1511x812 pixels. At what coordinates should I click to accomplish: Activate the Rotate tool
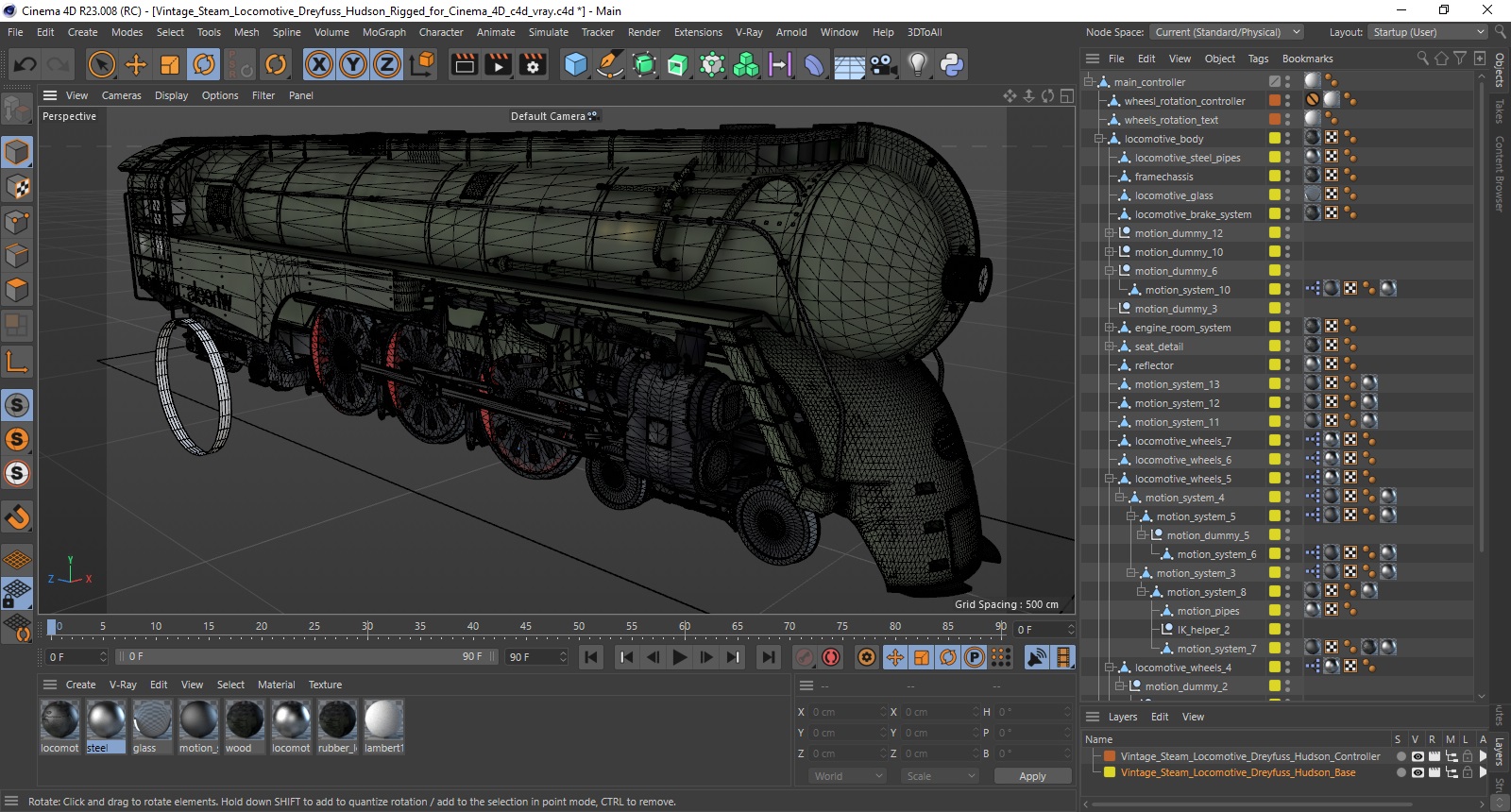[204, 64]
